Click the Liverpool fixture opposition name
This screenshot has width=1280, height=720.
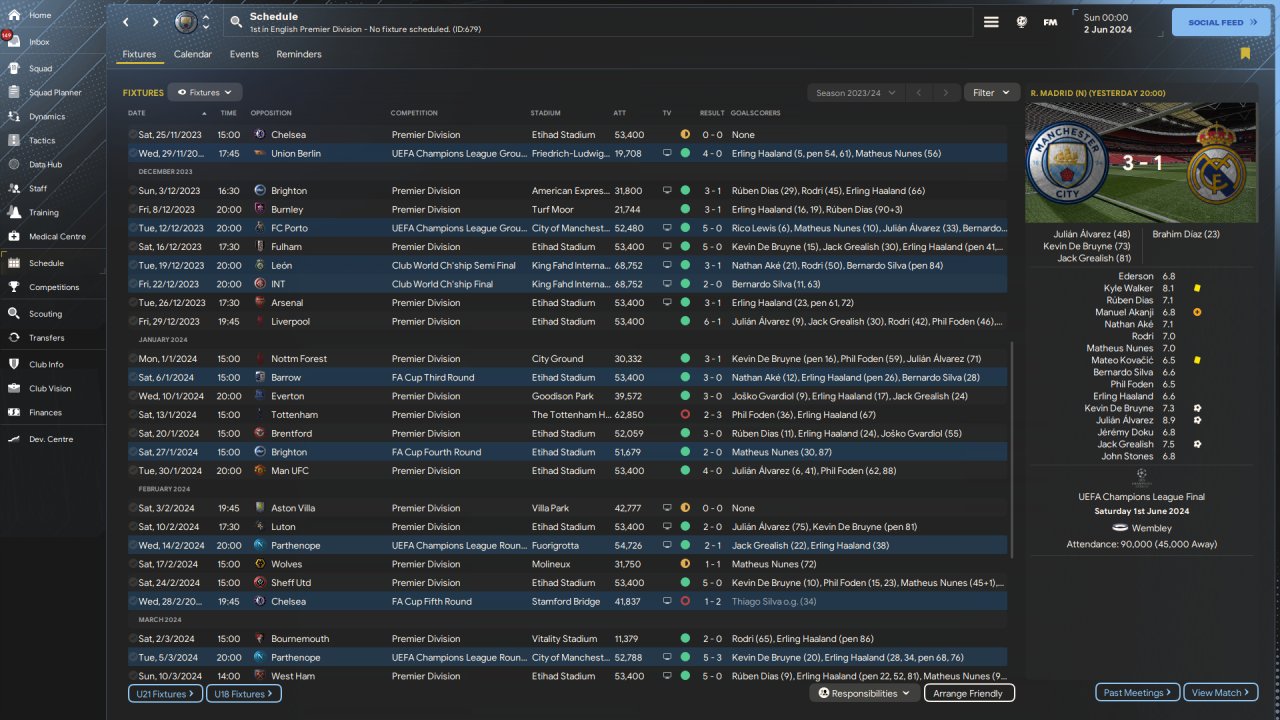291,322
